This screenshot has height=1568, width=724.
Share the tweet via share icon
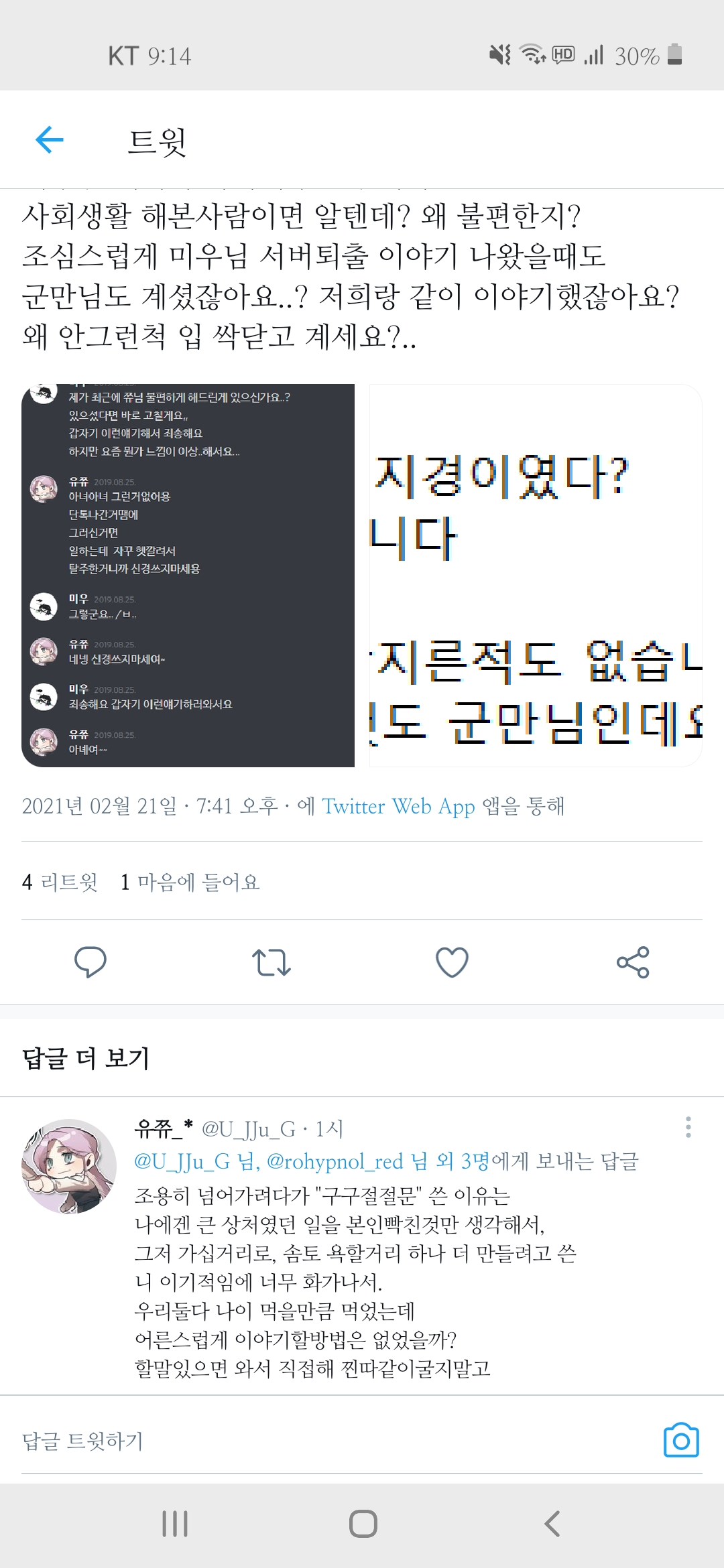(x=633, y=962)
